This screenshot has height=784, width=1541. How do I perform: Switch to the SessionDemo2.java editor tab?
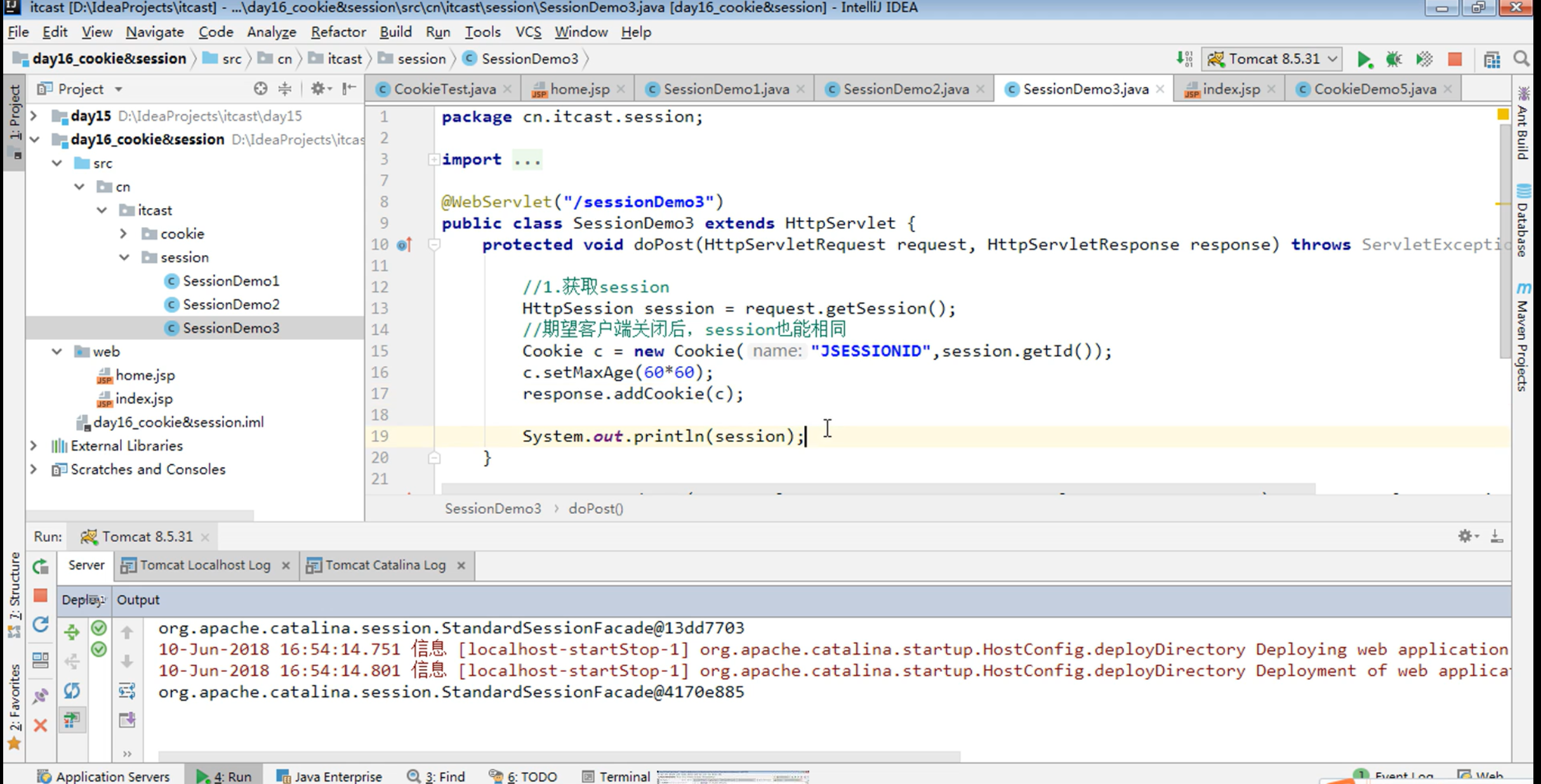coord(905,89)
